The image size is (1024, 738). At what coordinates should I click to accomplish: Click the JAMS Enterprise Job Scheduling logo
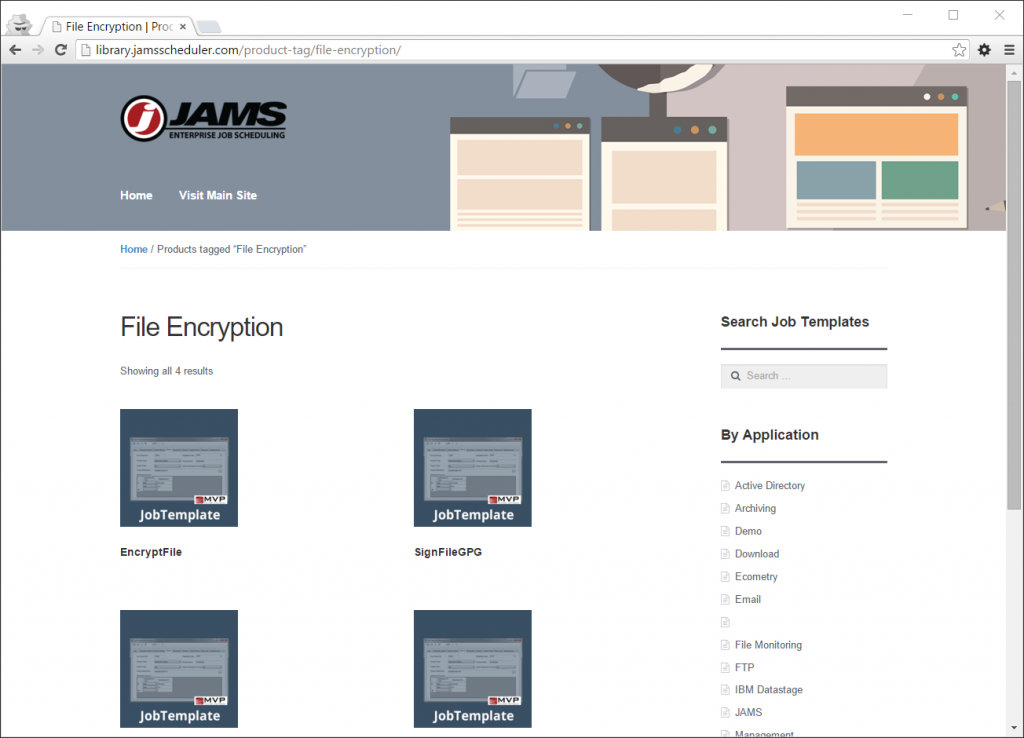tap(202, 118)
